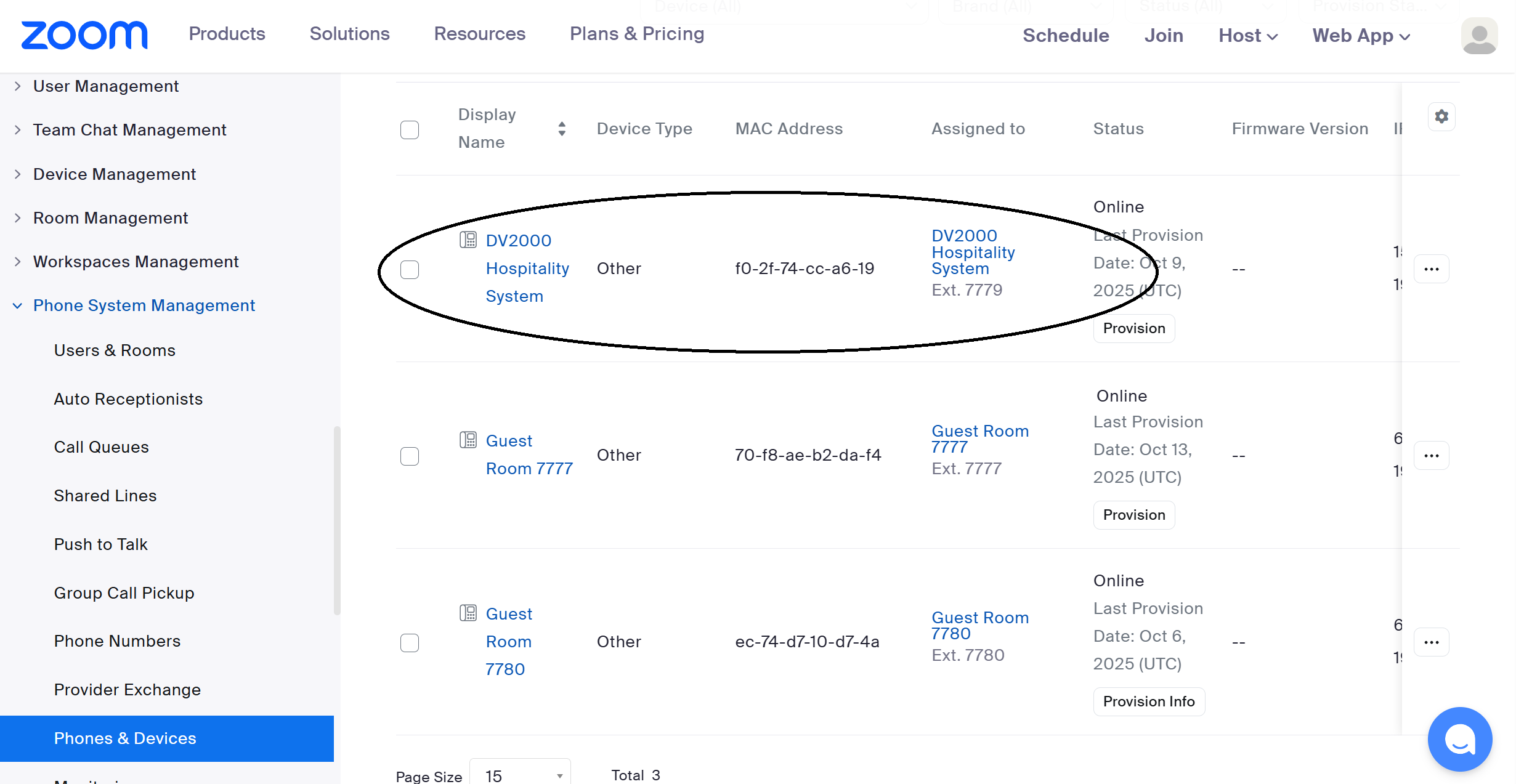This screenshot has height=784, width=1516.
Task: Check the select-all header checkbox
Action: [410, 130]
